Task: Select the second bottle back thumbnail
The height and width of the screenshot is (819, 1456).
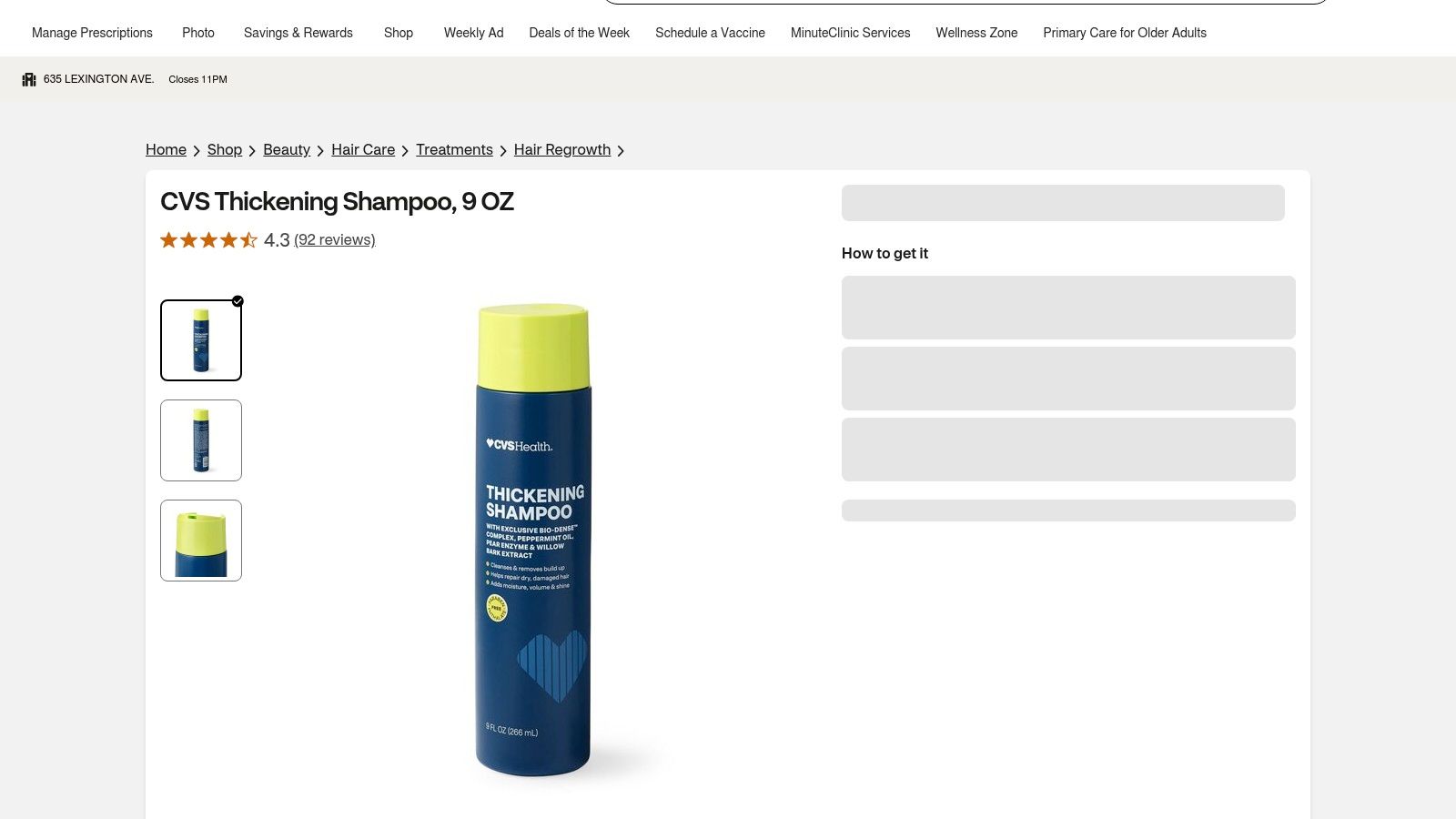Action: pyautogui.click(x=201, y=440)
